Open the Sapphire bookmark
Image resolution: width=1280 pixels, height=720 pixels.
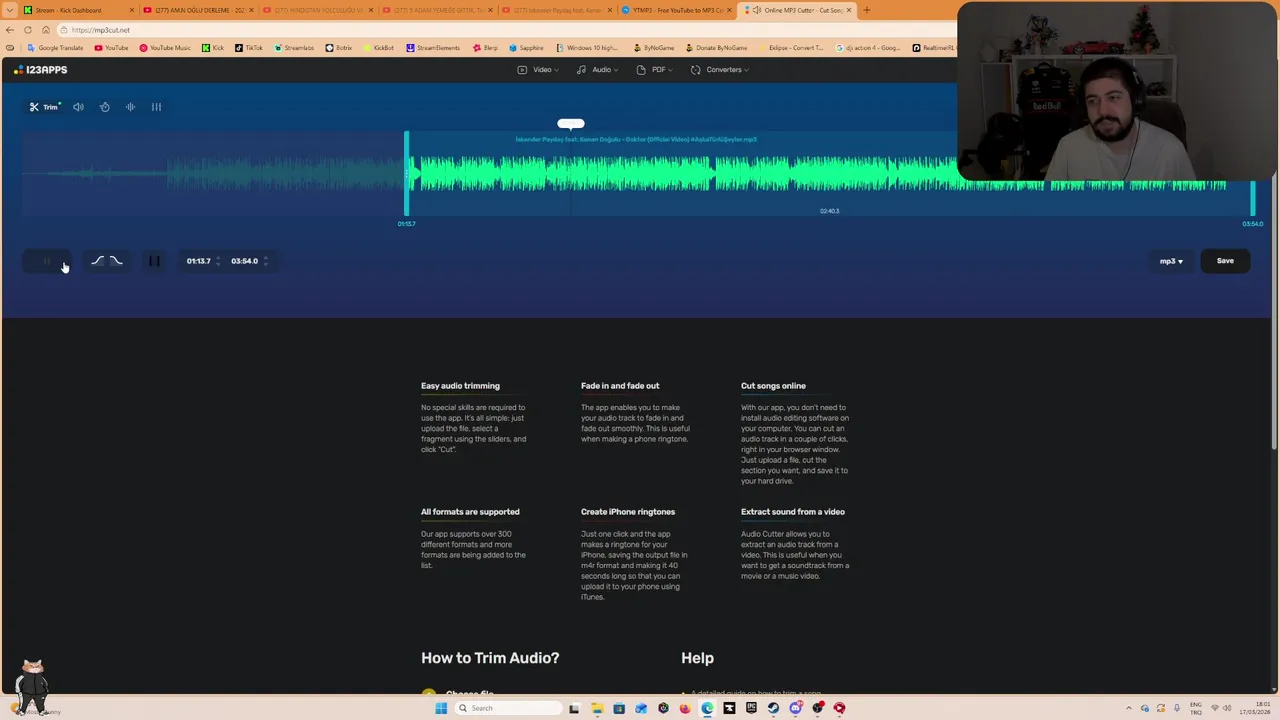click(x=526, y=48)
